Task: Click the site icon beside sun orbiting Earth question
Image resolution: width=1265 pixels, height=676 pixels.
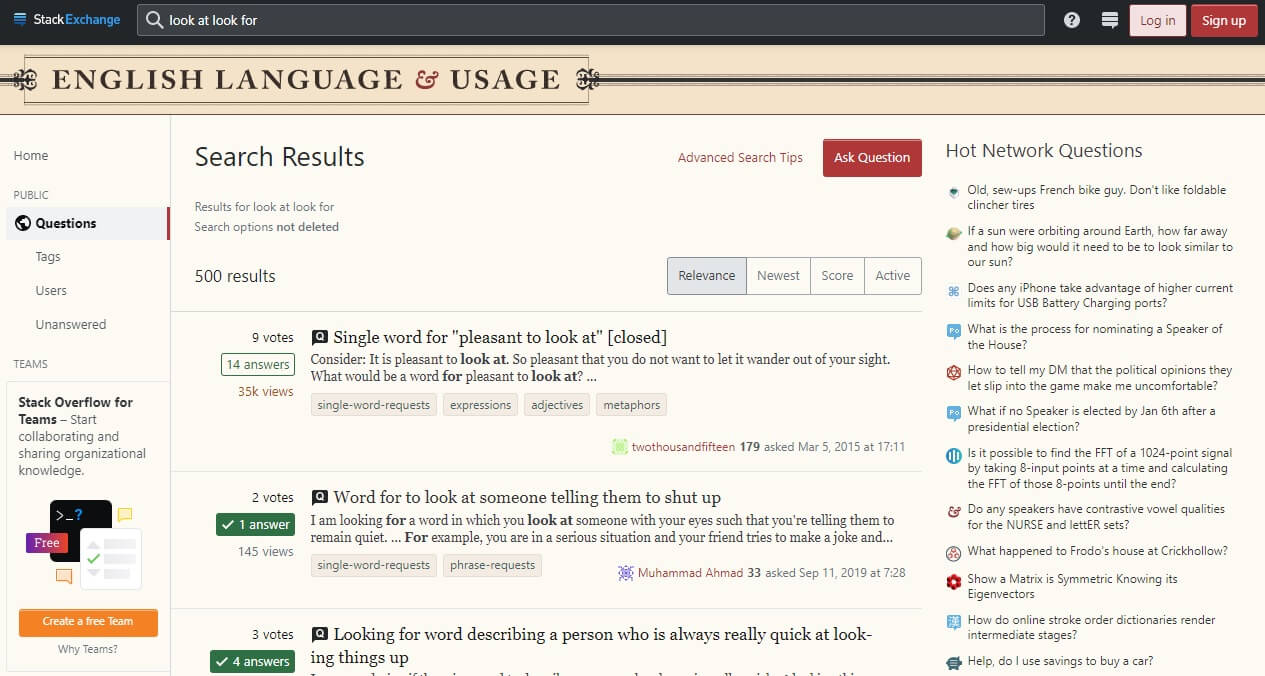Action: point(954,233)
